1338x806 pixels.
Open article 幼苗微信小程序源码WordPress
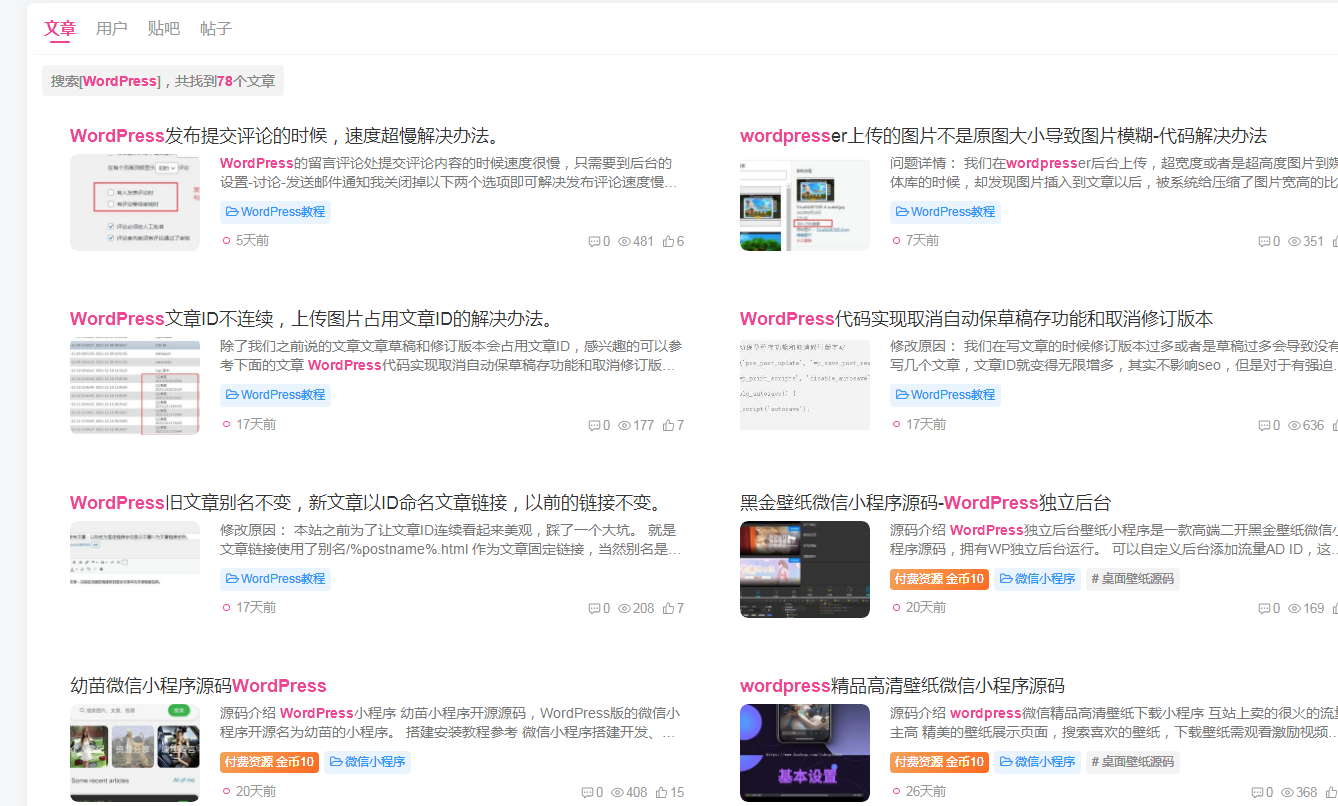[x=198, y=686]
